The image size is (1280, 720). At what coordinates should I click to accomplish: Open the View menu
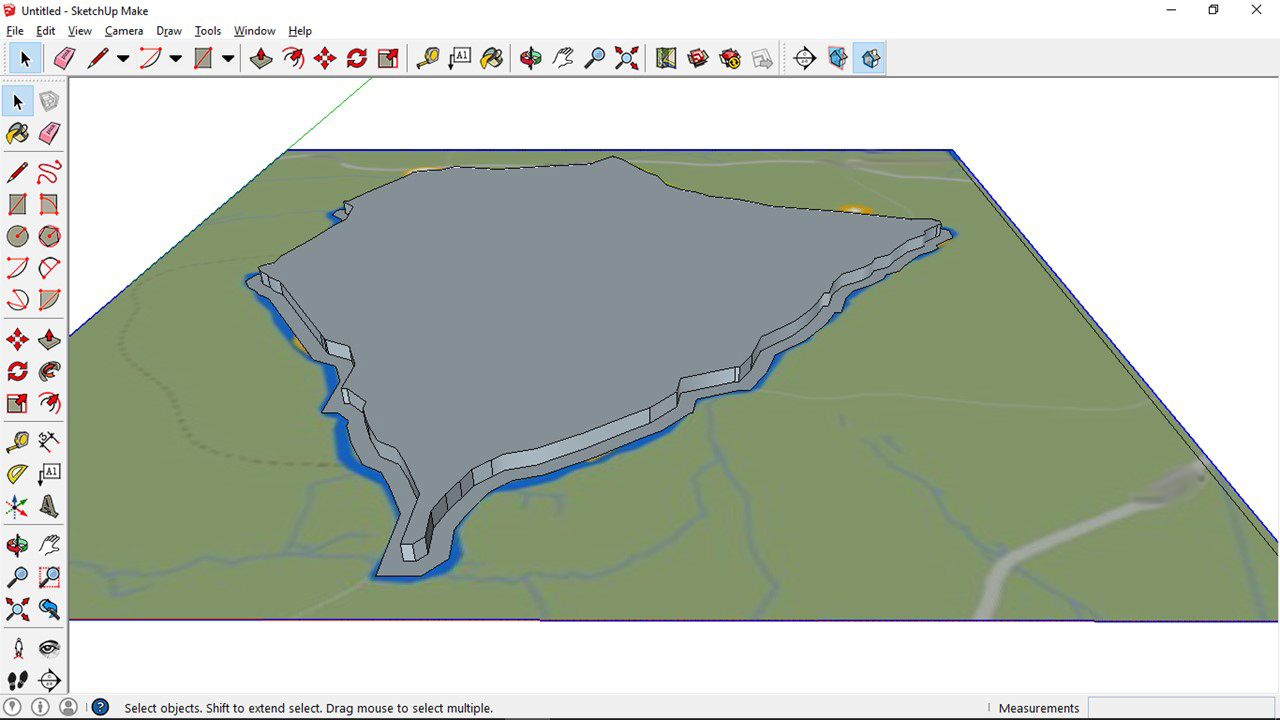[x=80, y=31]
